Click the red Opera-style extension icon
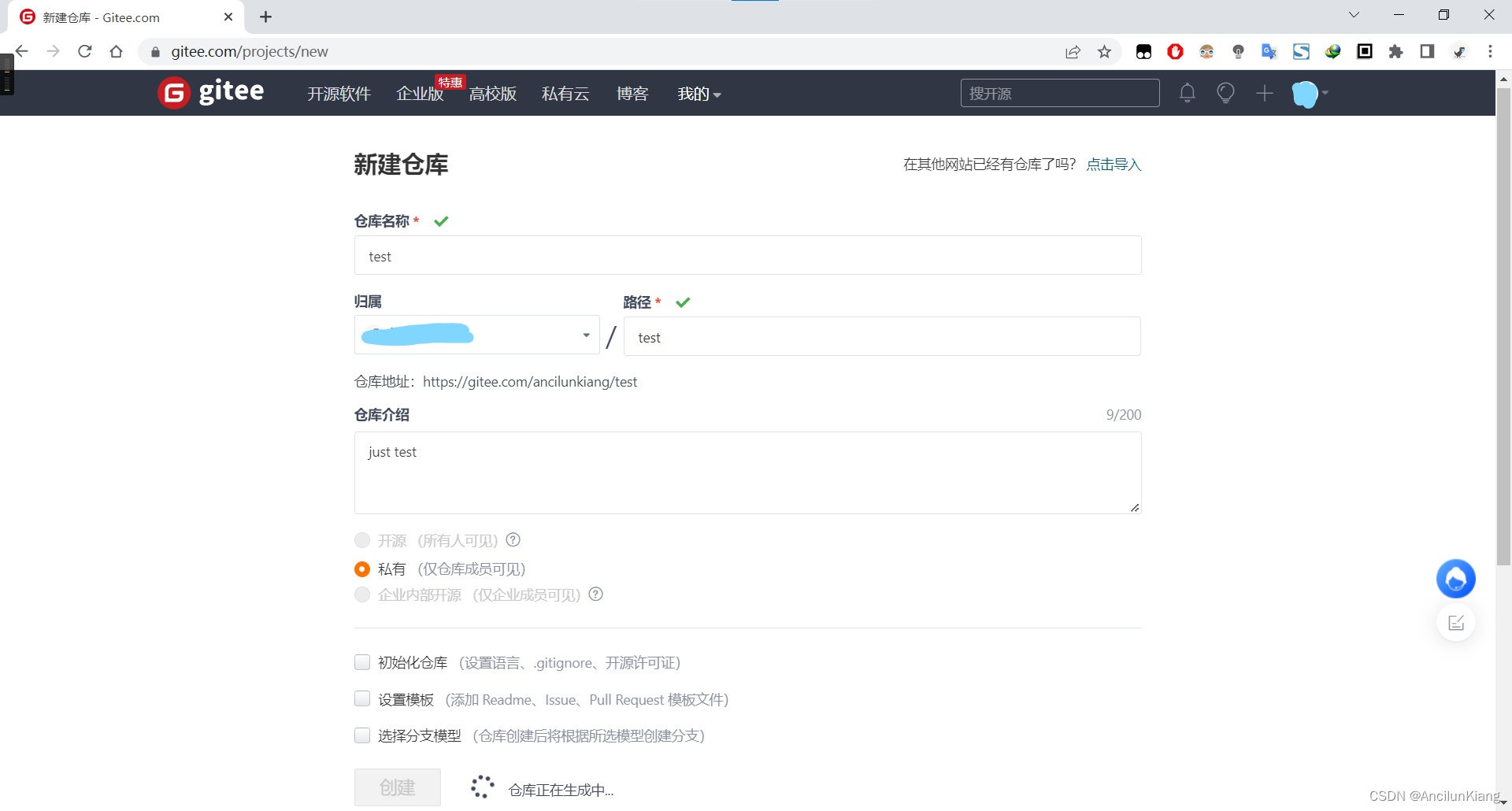Image resolution: width=1512 pixels, height=811 pixels. click(x=1175, y=52)
